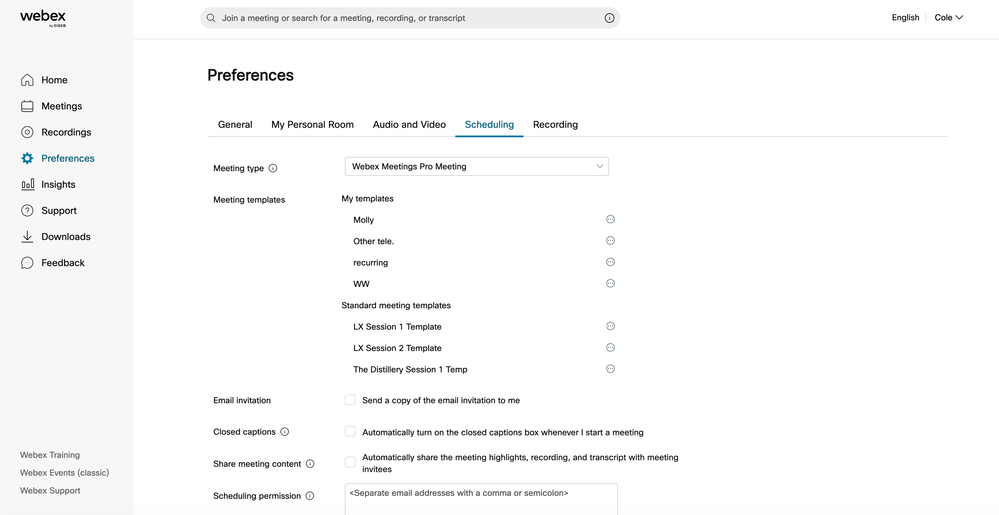Open the Audio and Video tab
The image size is (999, 515).
409,125
